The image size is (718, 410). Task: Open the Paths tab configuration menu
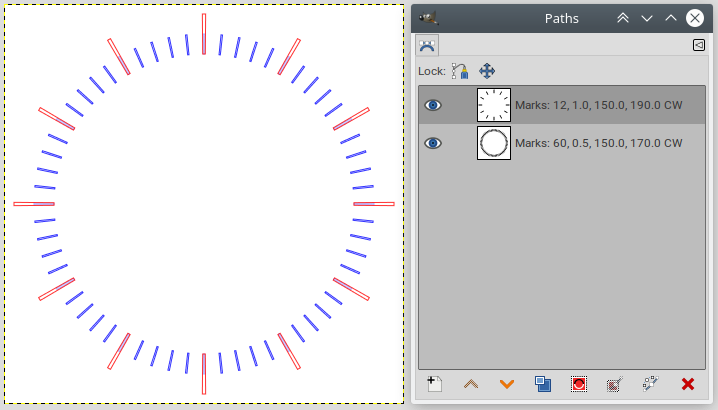[x=698, y=45]
